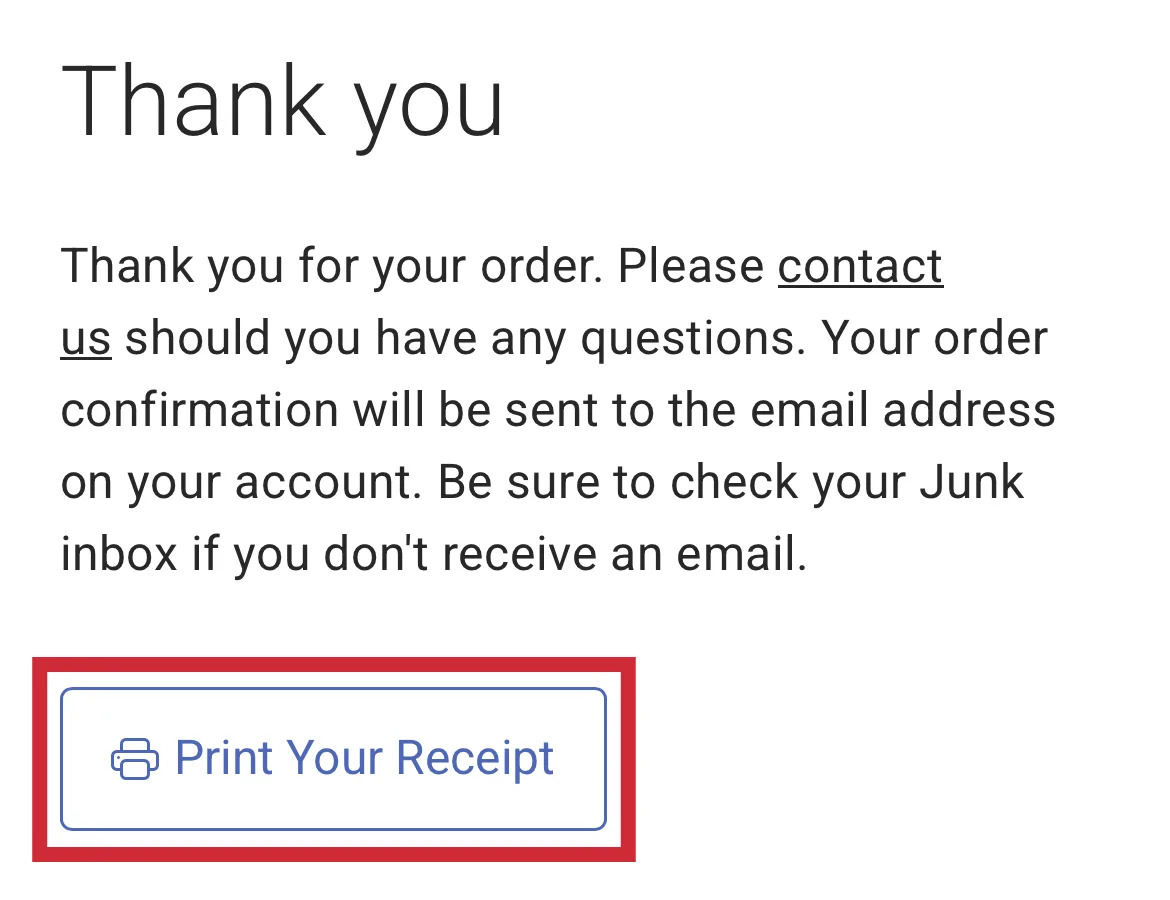Click the word "Junk" in the message

point(972,482)
